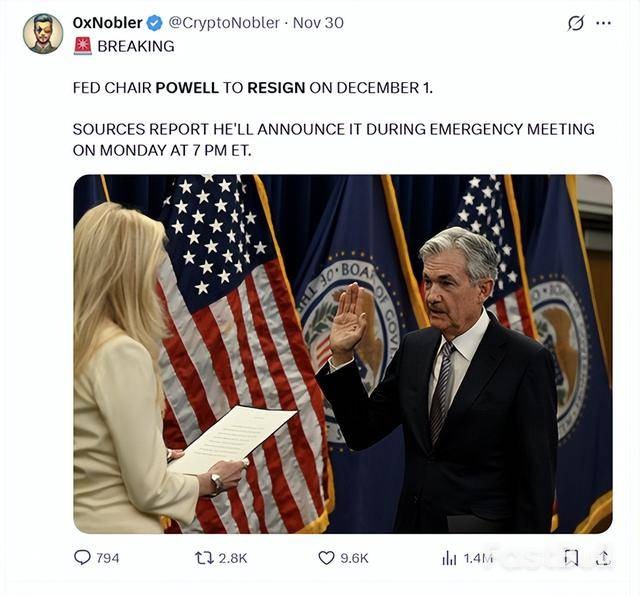Click the Nov 30 timestamp

pyautogui.click(x=315, y=22)
